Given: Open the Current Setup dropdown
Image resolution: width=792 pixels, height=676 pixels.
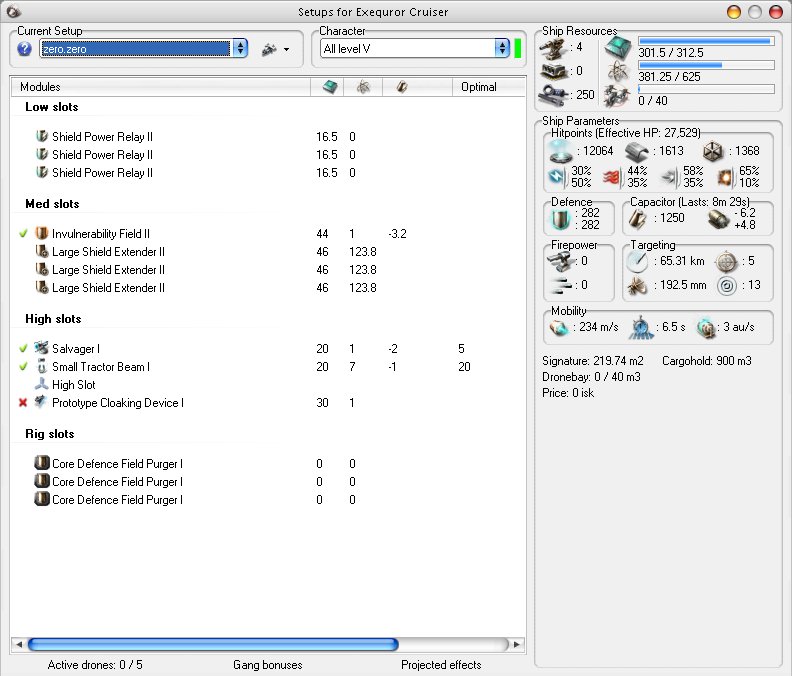Looking at the screenshot, I should pos(144,49).
